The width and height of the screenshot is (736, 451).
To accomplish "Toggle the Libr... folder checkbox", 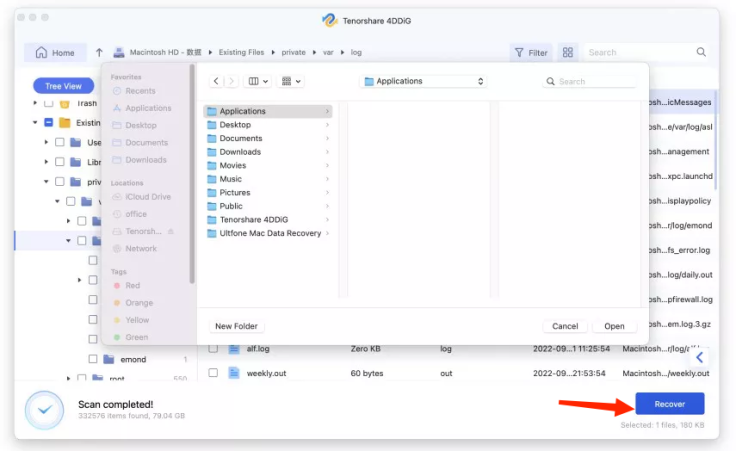I will click(60, 162).
